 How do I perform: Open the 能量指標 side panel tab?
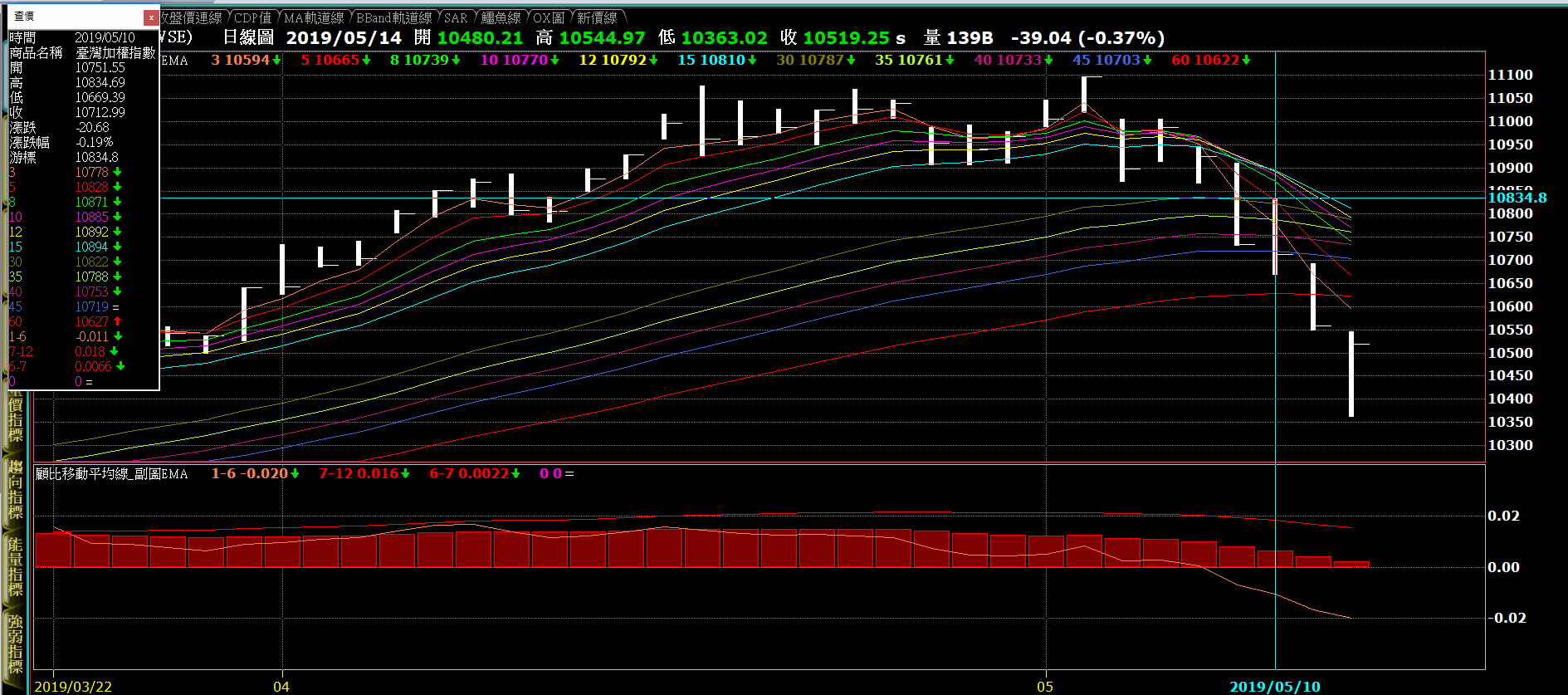(16, 566)
